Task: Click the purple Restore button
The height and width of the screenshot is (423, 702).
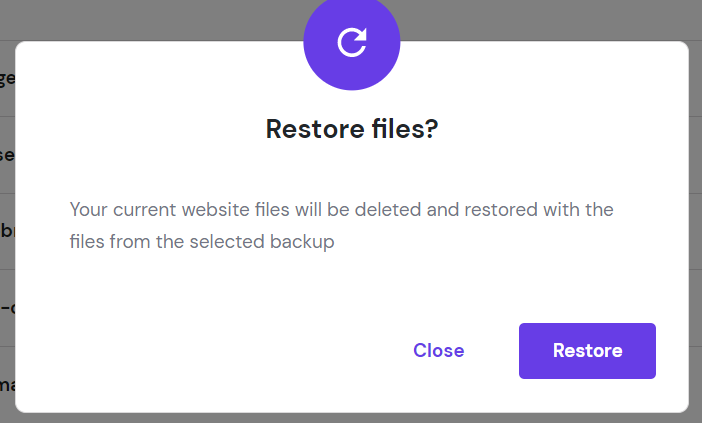Action: pyautogui.click(x=587, y=351)
